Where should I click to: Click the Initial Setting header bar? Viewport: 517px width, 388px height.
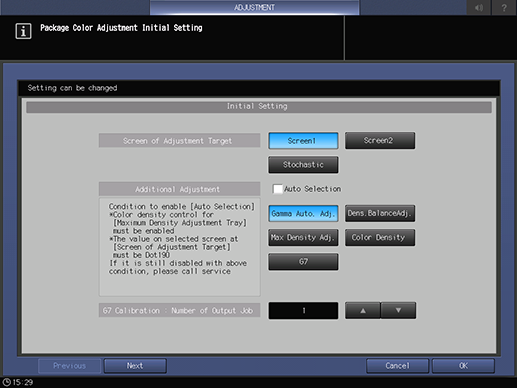click(x=259, y=107)
